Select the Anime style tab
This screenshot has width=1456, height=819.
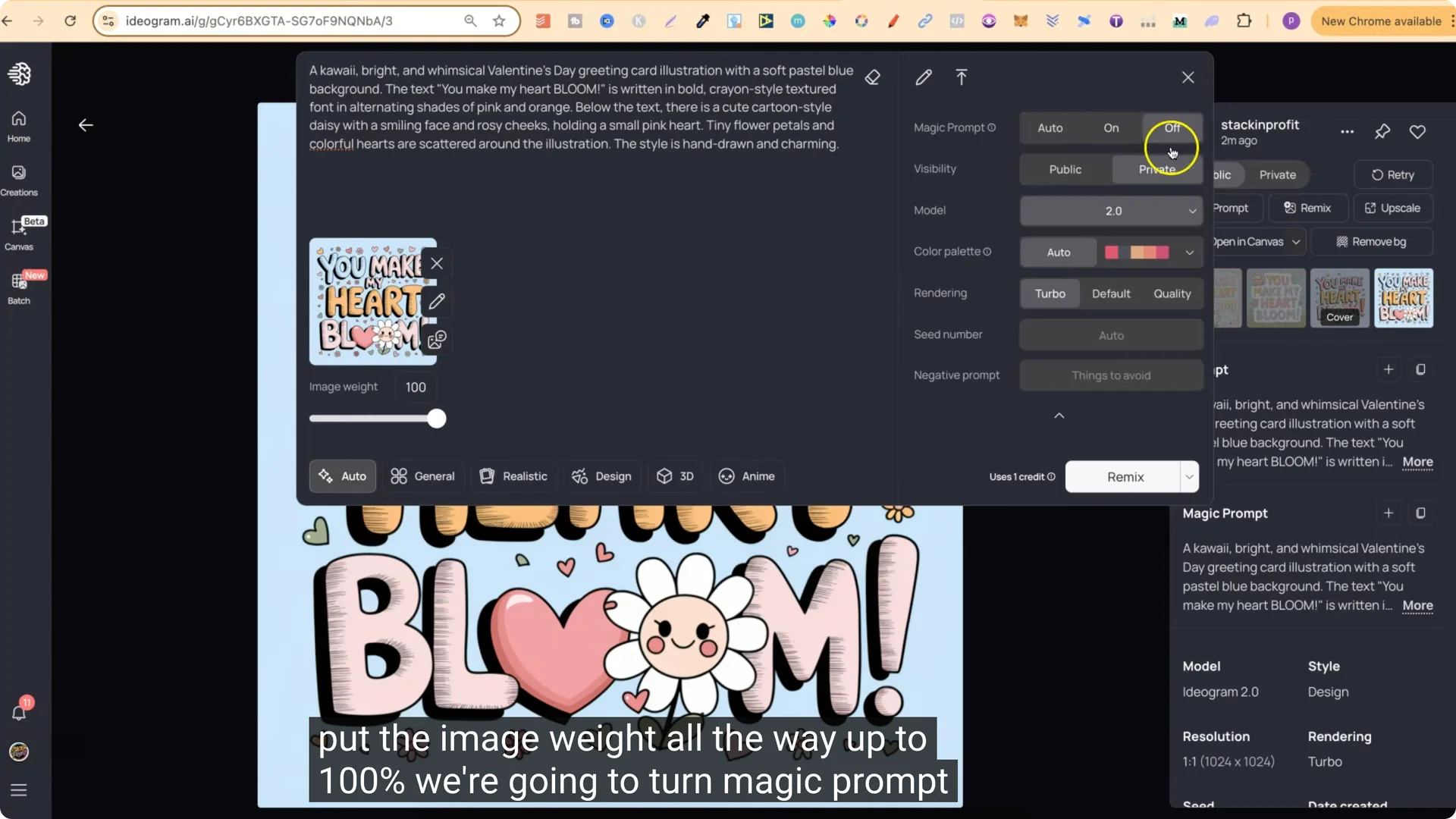(747, 476)
